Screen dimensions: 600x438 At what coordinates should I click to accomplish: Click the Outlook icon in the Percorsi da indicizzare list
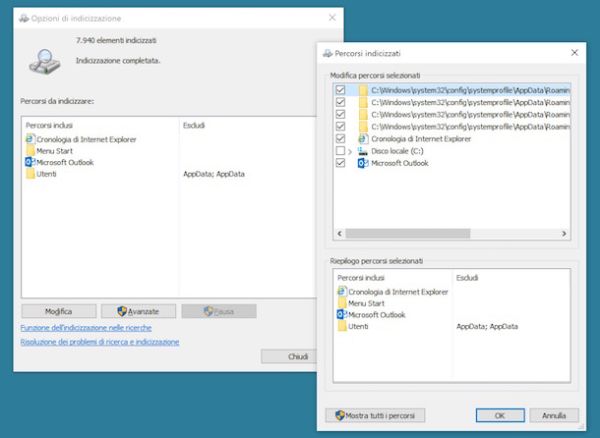[30, 162]
